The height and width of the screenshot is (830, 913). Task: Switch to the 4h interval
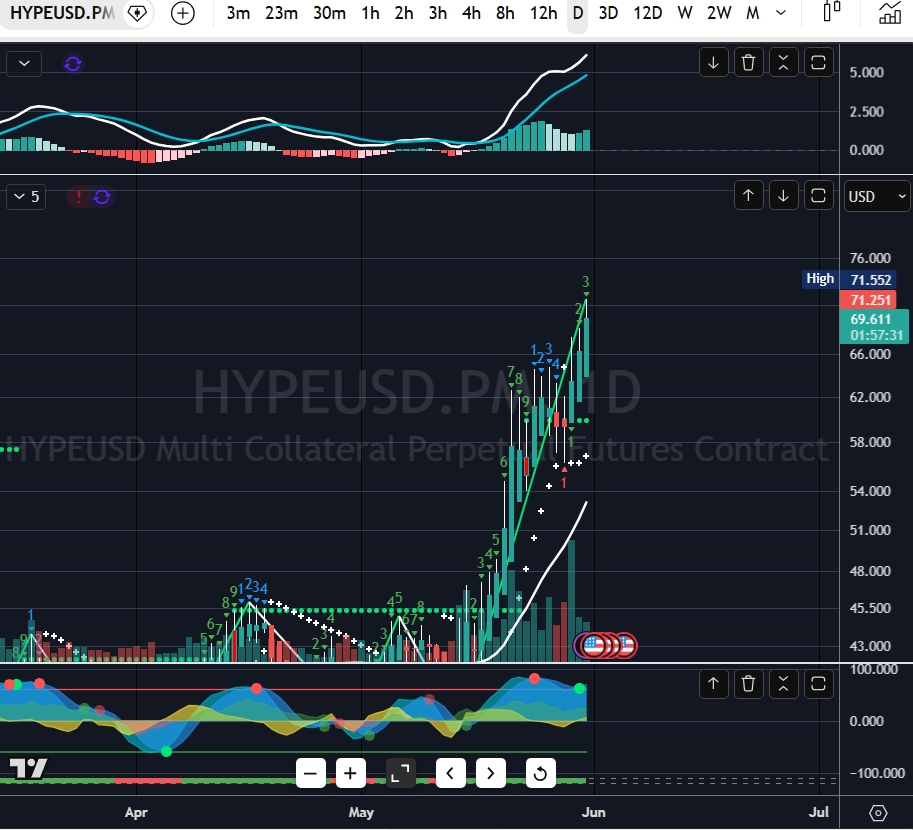point(471,13)
